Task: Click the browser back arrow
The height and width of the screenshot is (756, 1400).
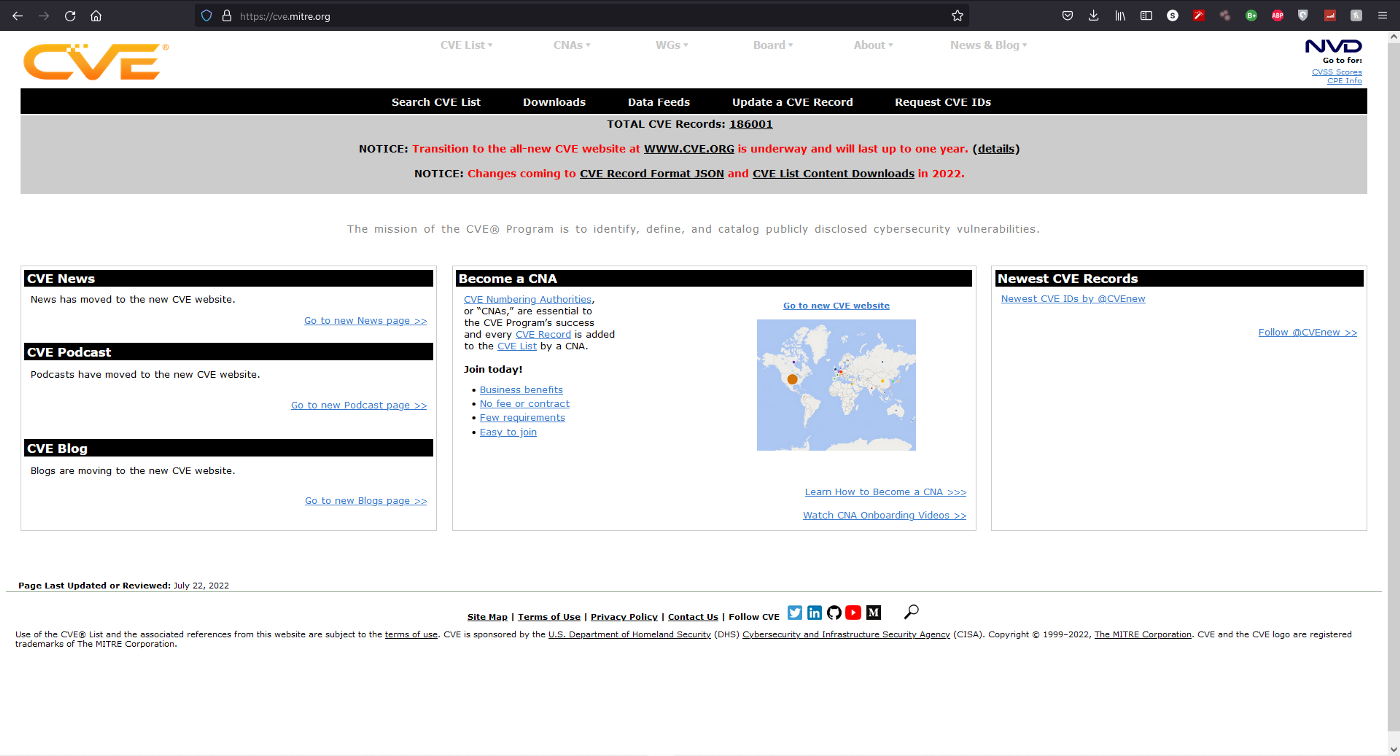Action: click(x=17, y=16)
